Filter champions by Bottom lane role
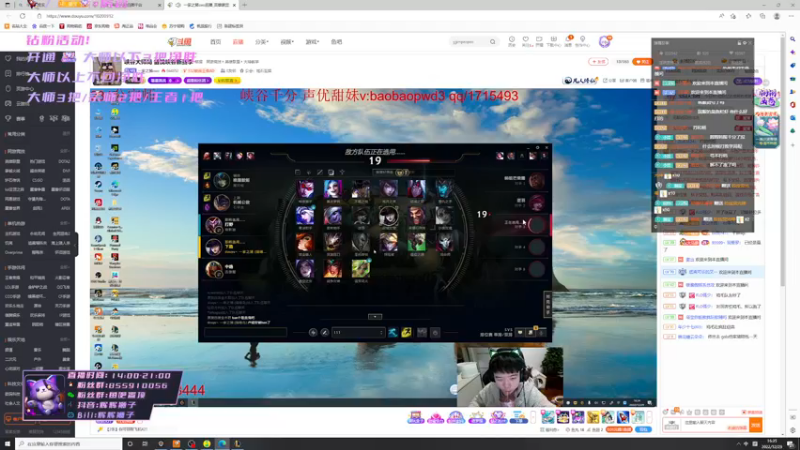800x450 pixels. point(331,172)
